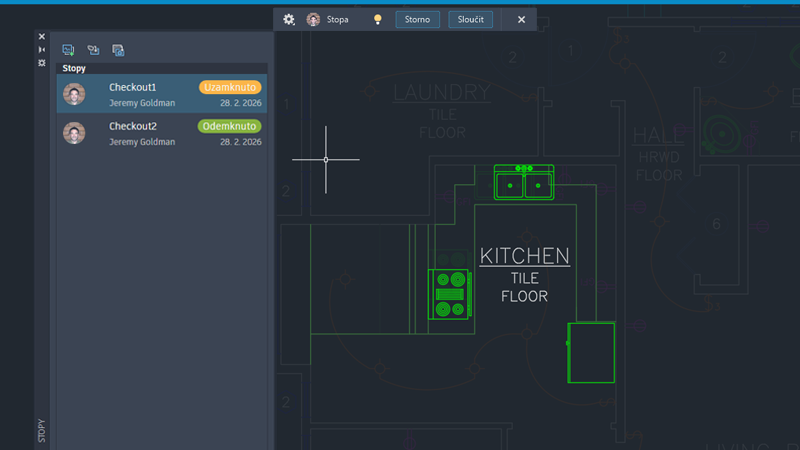Close the trace toolbar with X
The height and width of the screenshot is (450, 800).
(x=521, y=19)
